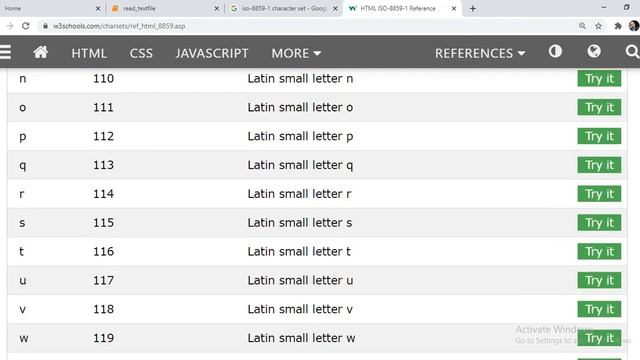Select 'Latin small letter o' text
The image size is (640, 360).
300,107
